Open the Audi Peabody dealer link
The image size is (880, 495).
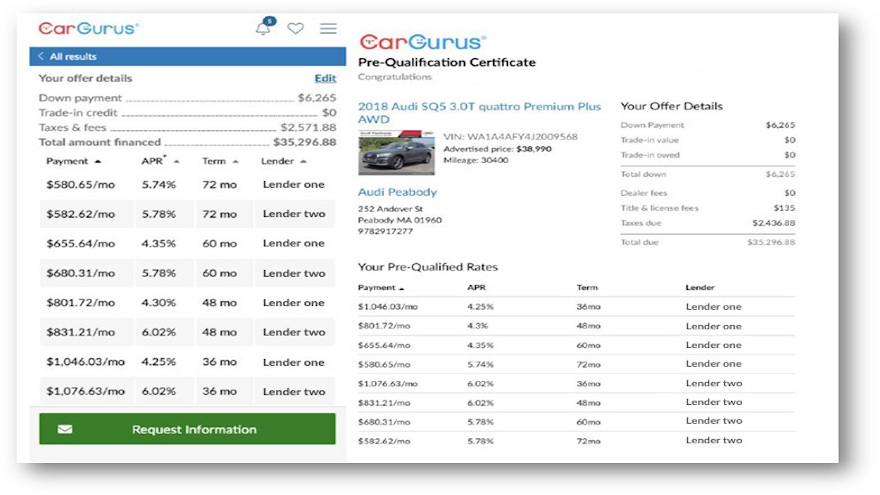tap(397, 192)
